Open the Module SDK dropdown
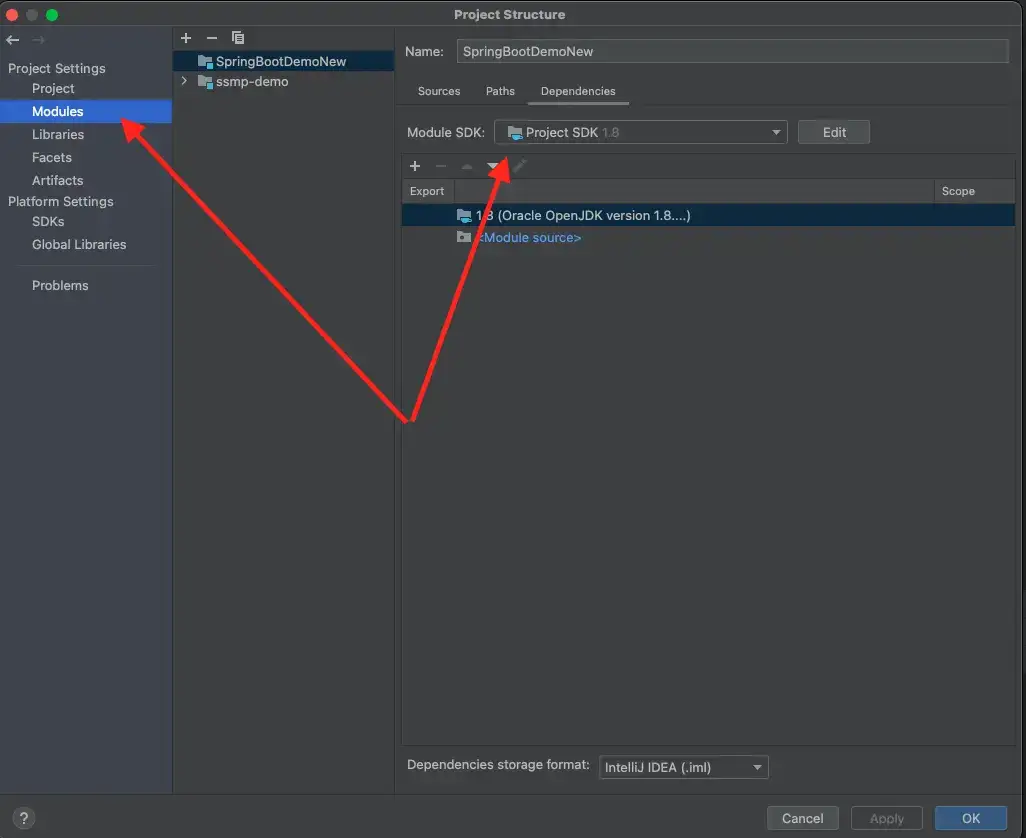The image size is (1026, 838). pyautogui.click(x=640, y=132)
